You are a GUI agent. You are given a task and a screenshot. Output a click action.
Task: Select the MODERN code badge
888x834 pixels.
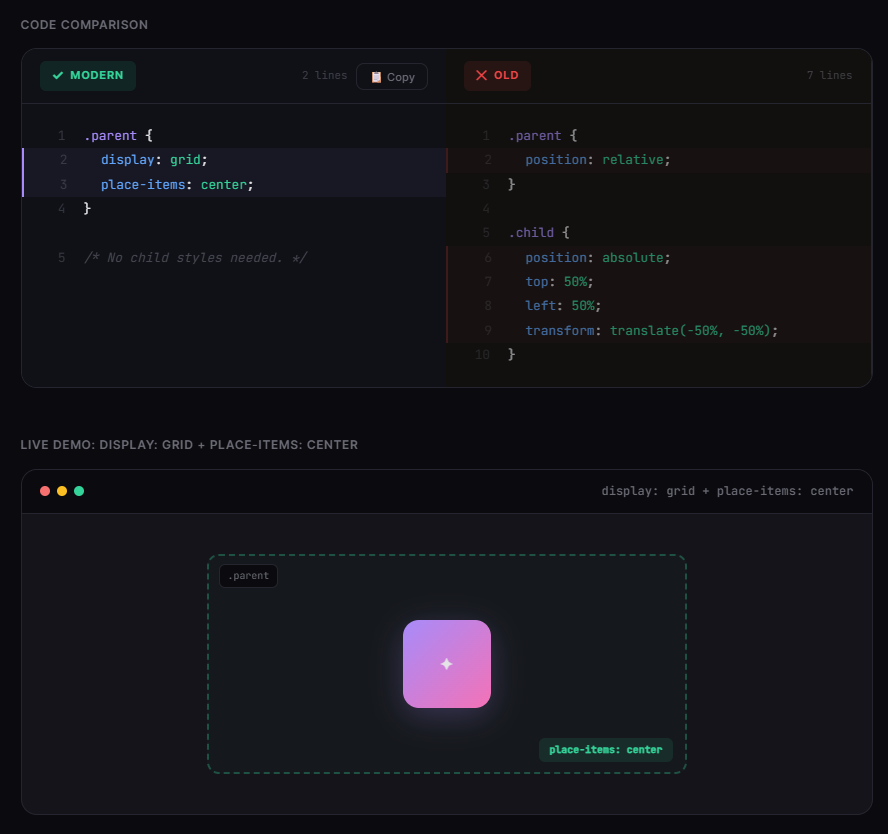88,75
